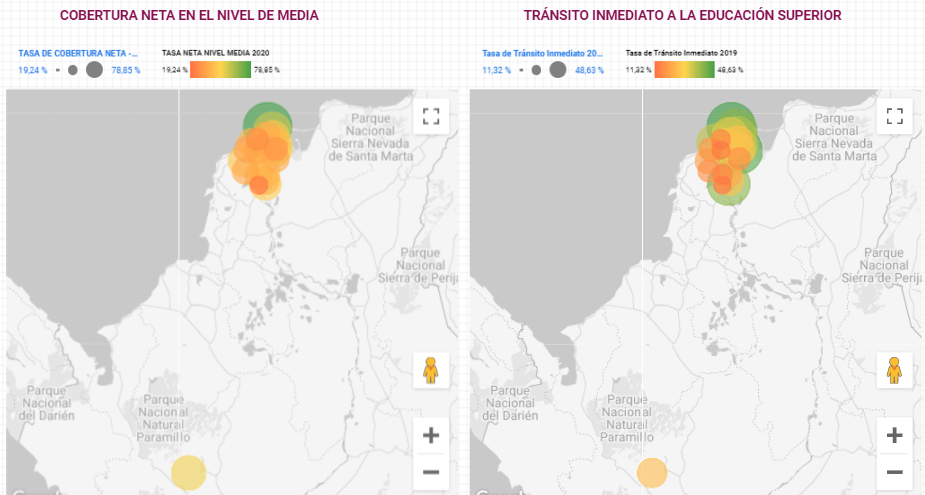Click the 'Tasa de Tránsito Inmediato 20...' legend label
This screenshot has width=925, height=495.
tap(542, 52)
